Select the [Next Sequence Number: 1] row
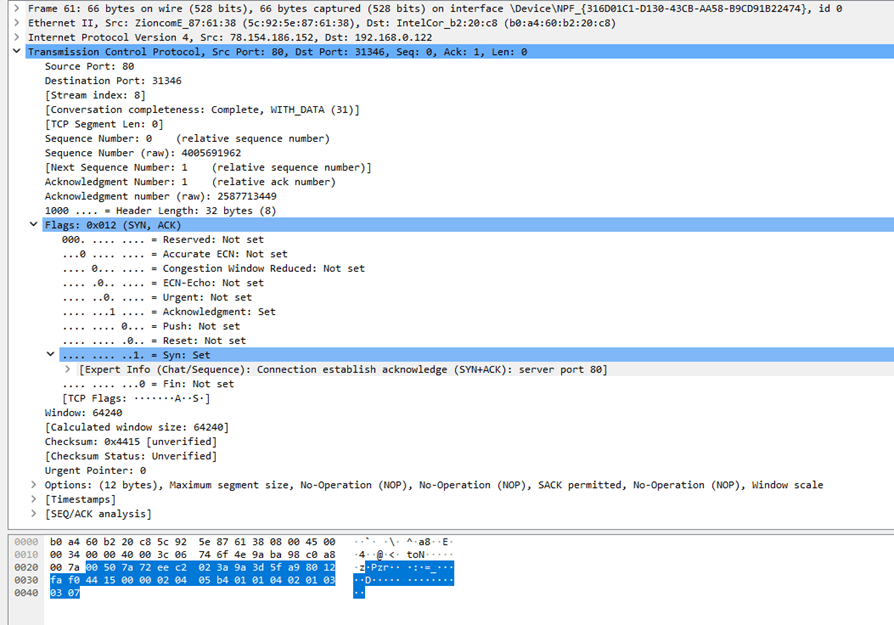This screenshot has width=894, height=625. coord(208,167)
